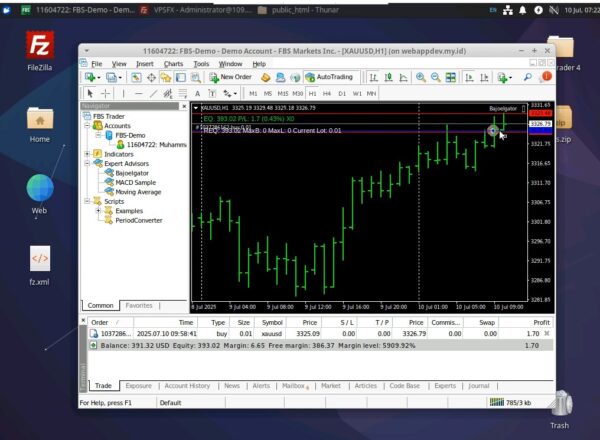Screen dimensions: 600x440
Task: Close the open buy order with X
Action: click(547, 333)
